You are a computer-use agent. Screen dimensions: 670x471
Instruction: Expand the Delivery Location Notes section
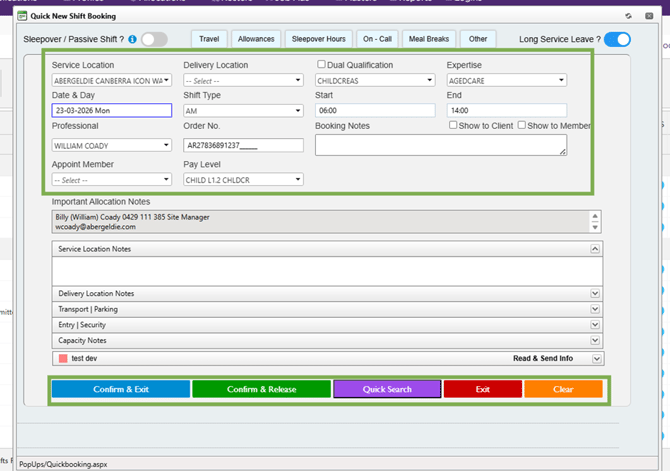tap(595, 294)
